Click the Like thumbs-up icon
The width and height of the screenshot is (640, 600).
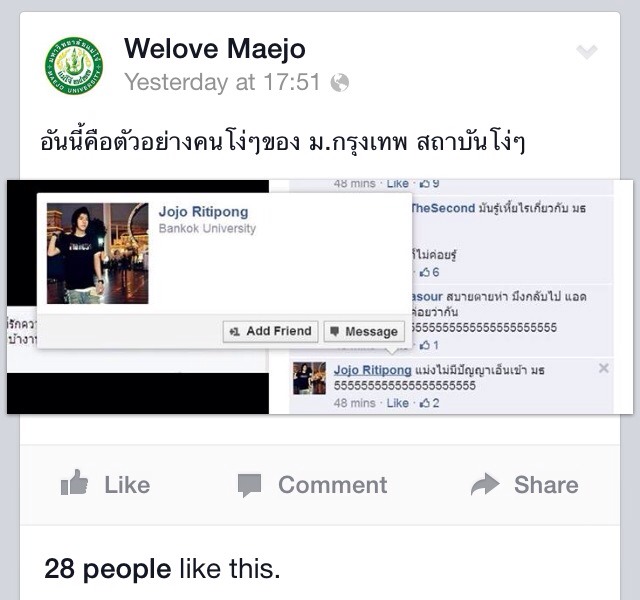pos(74,482)
